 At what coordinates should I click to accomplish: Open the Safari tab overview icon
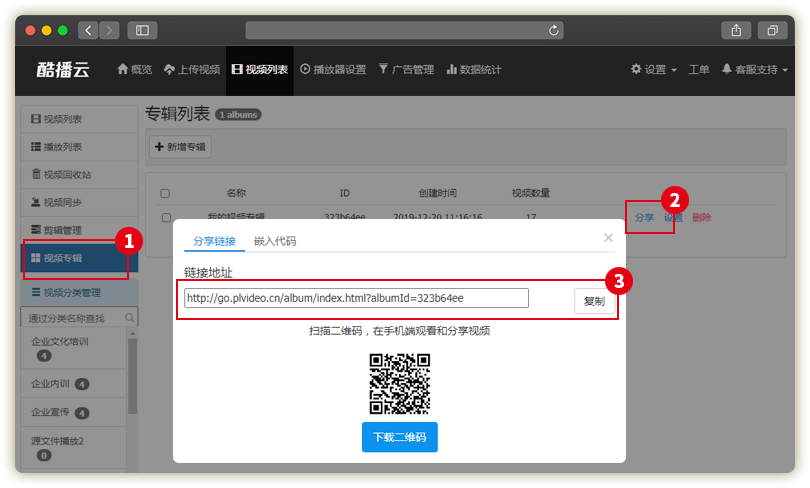(773, 31)
